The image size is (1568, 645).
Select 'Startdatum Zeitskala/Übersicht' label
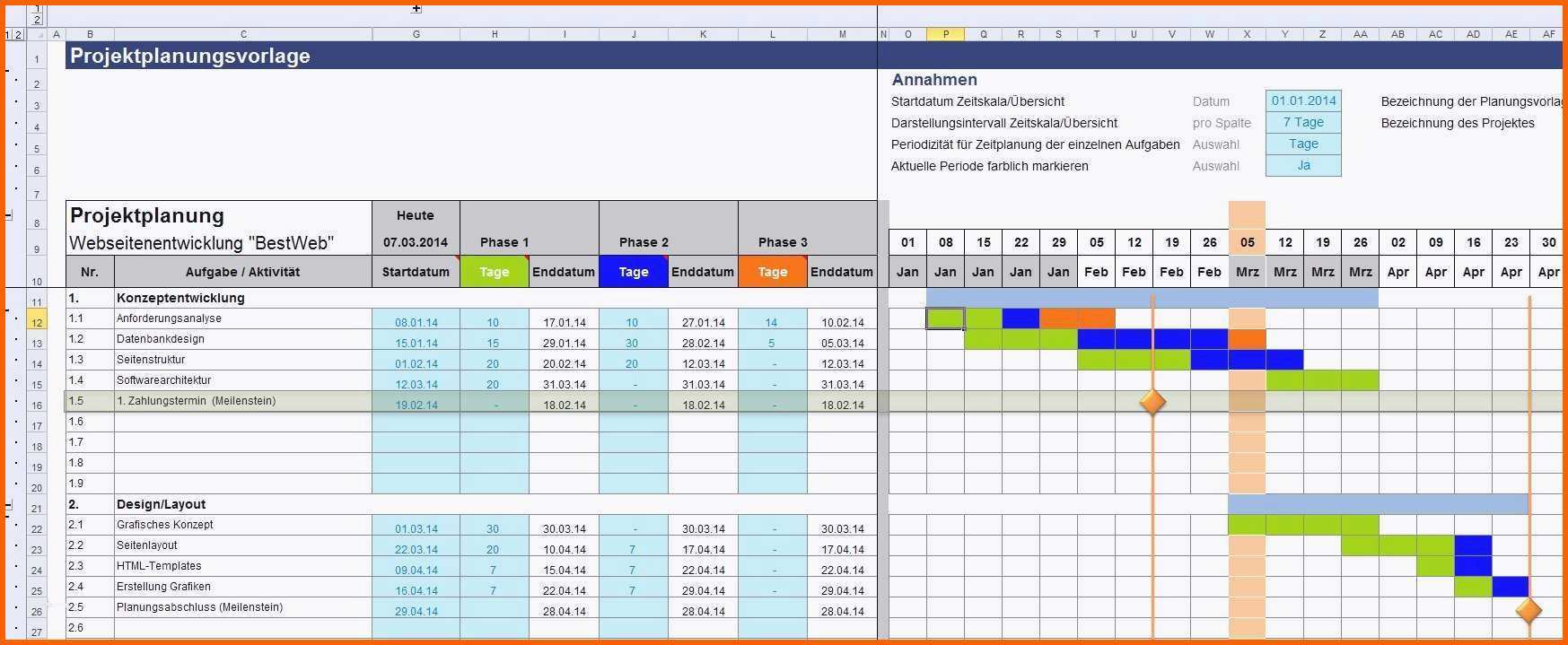click(977, 101)
